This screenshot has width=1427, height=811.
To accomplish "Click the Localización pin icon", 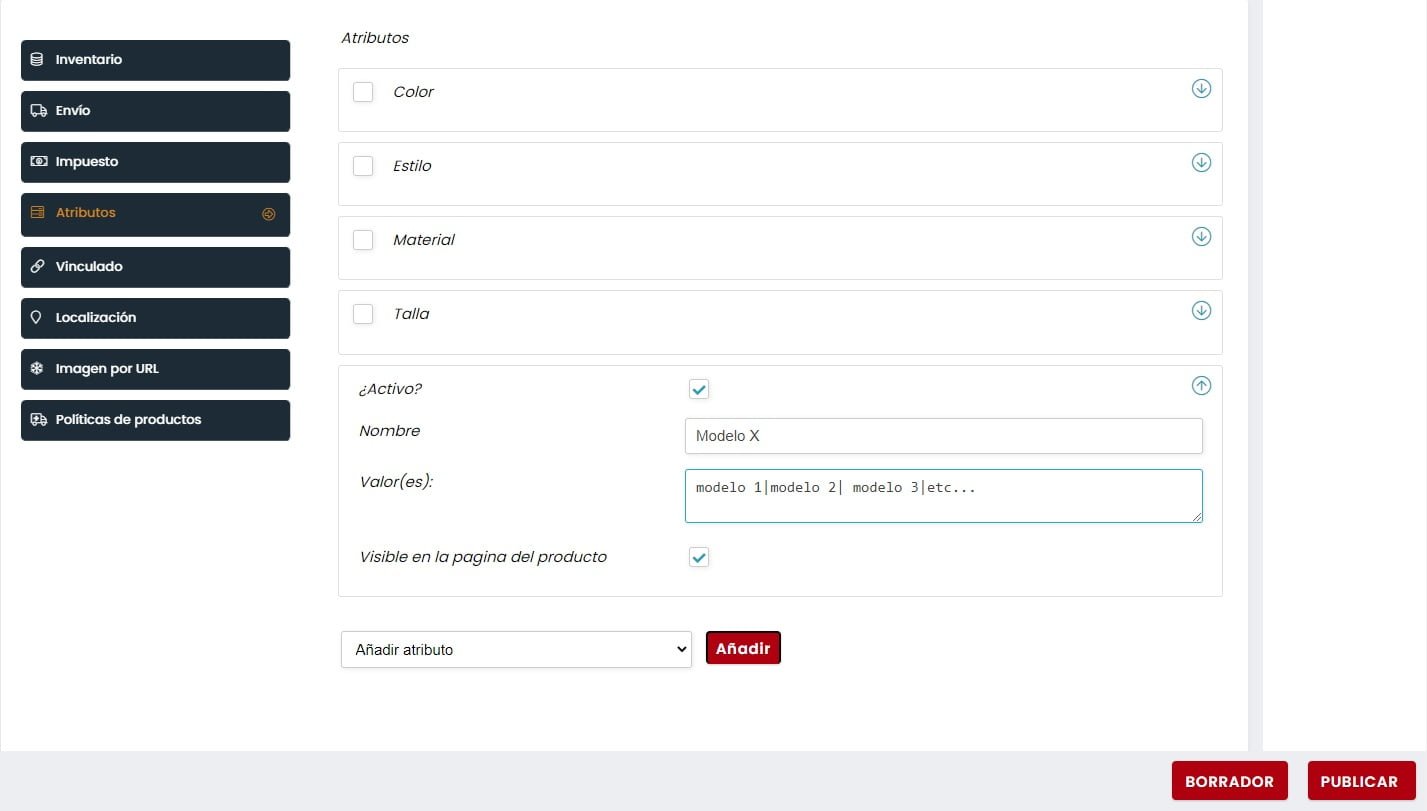I will click(37, 318).
